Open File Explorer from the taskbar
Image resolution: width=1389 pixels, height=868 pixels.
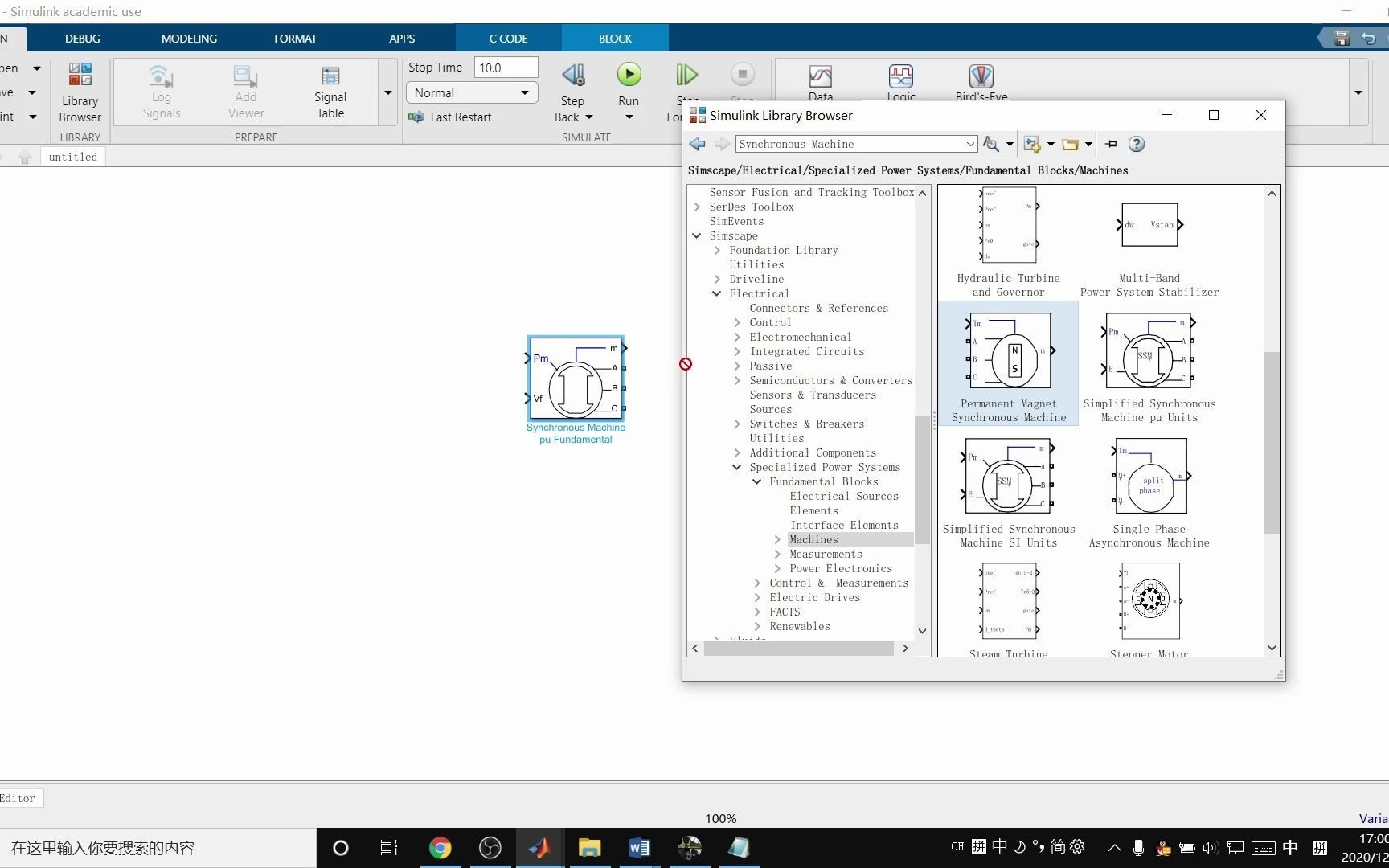pyautogui.click(x=589, y=848)
